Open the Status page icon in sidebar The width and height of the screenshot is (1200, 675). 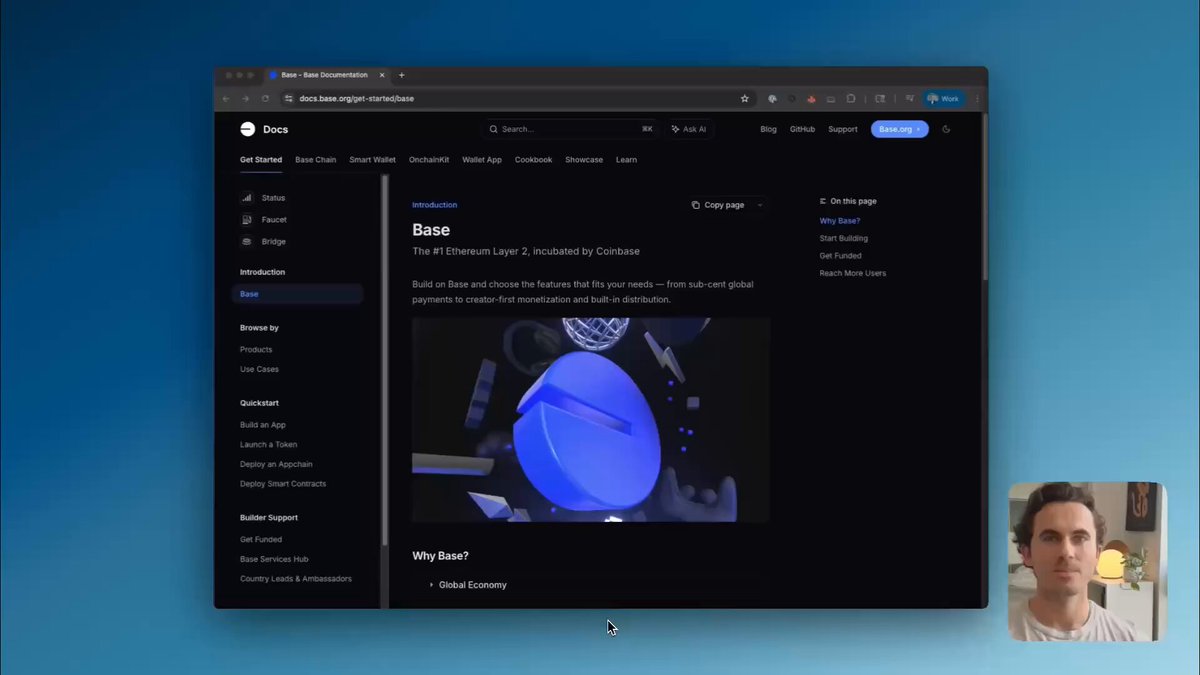[247, 198]
